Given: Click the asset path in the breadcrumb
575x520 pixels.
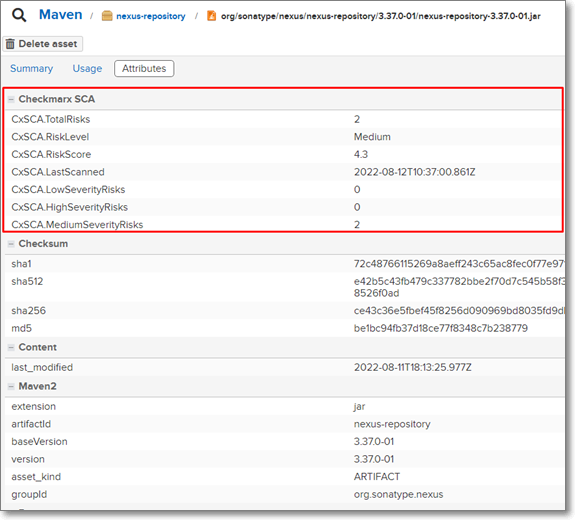Looking at the screenshot, I should [381, 16].
